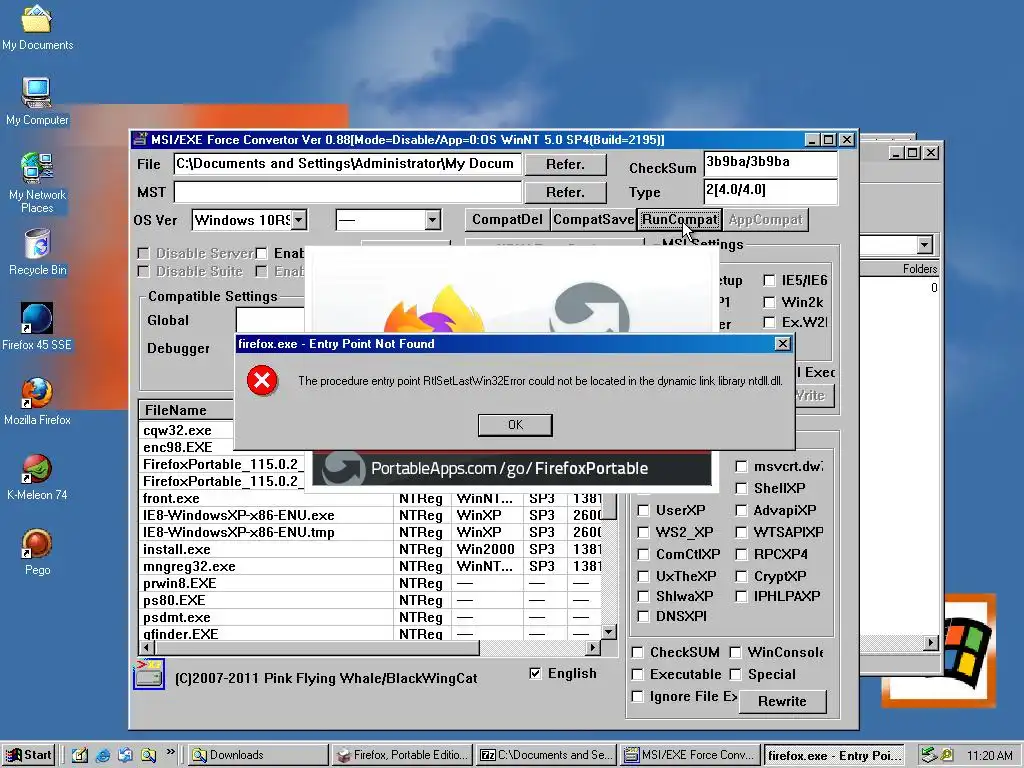Open the Start menu

pyautogui.click(x=28, y=755)
